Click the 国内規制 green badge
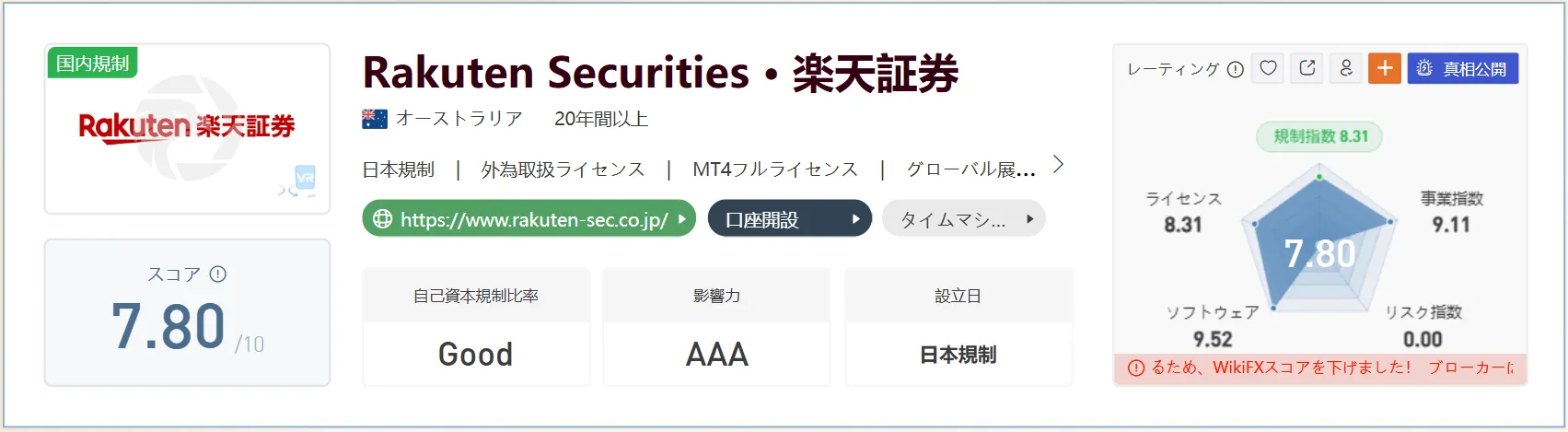The width and height of the screenshot is (1568, 432). click(x=92, y=63)
